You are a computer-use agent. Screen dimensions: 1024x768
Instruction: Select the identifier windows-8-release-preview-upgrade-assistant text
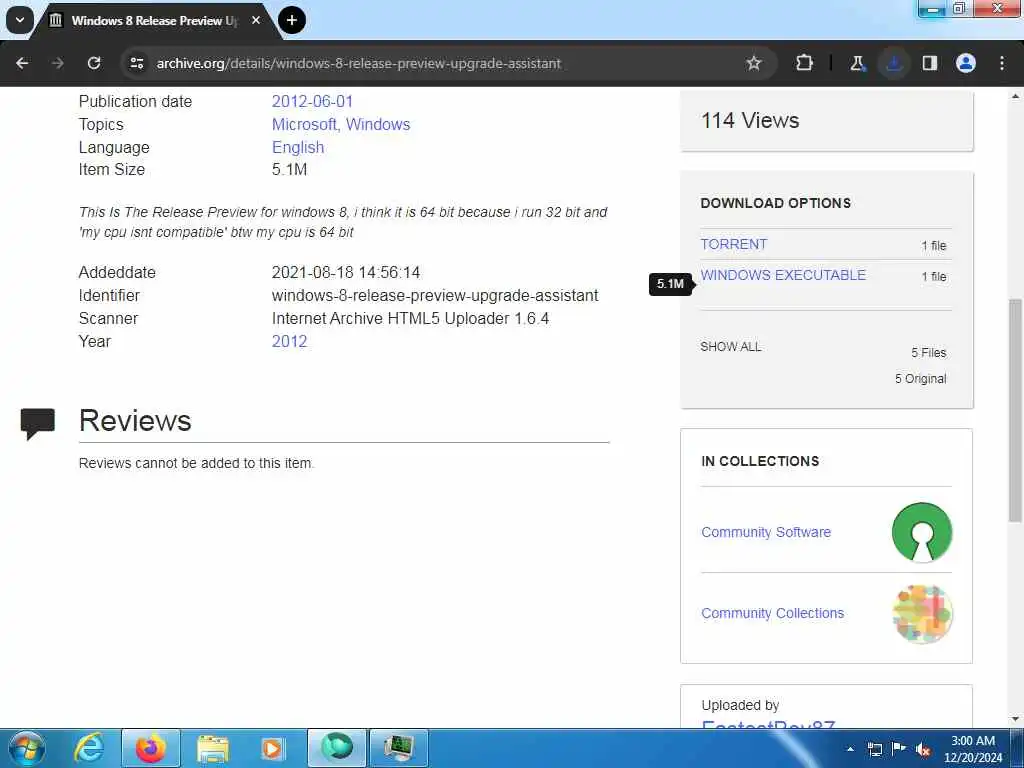pos(435,296)
